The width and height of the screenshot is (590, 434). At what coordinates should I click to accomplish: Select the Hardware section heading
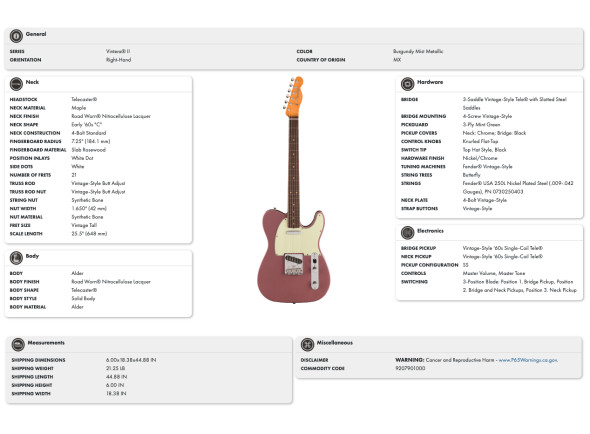pos(430,82)
